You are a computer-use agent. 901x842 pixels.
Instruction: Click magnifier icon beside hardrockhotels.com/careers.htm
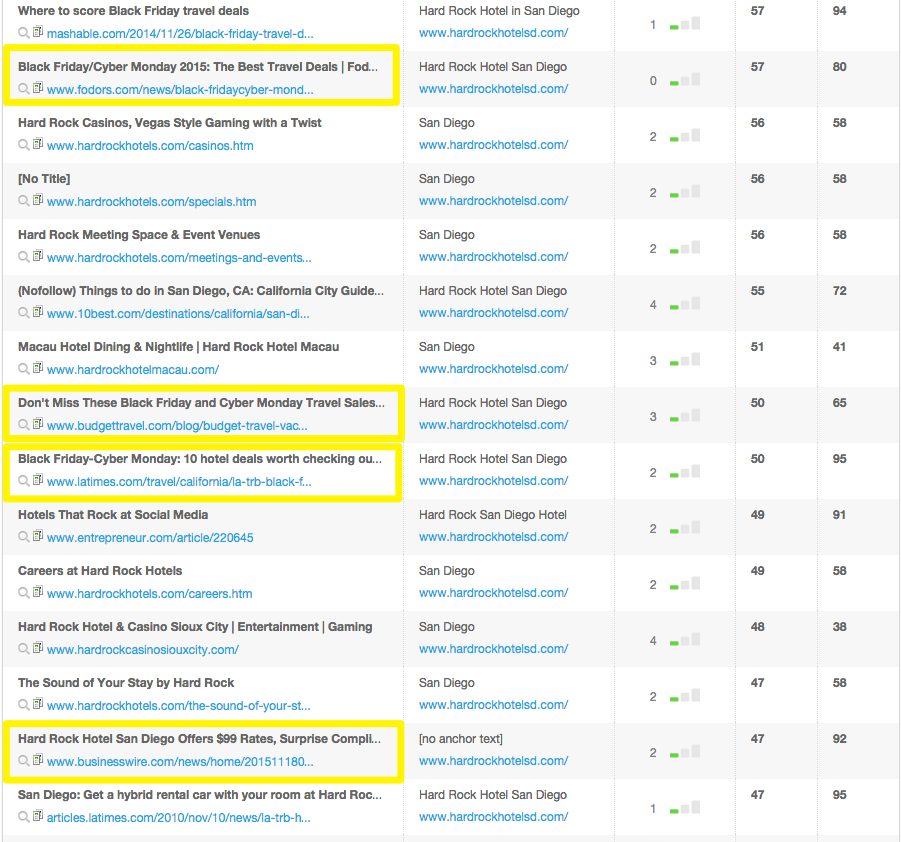pos(24,593)
